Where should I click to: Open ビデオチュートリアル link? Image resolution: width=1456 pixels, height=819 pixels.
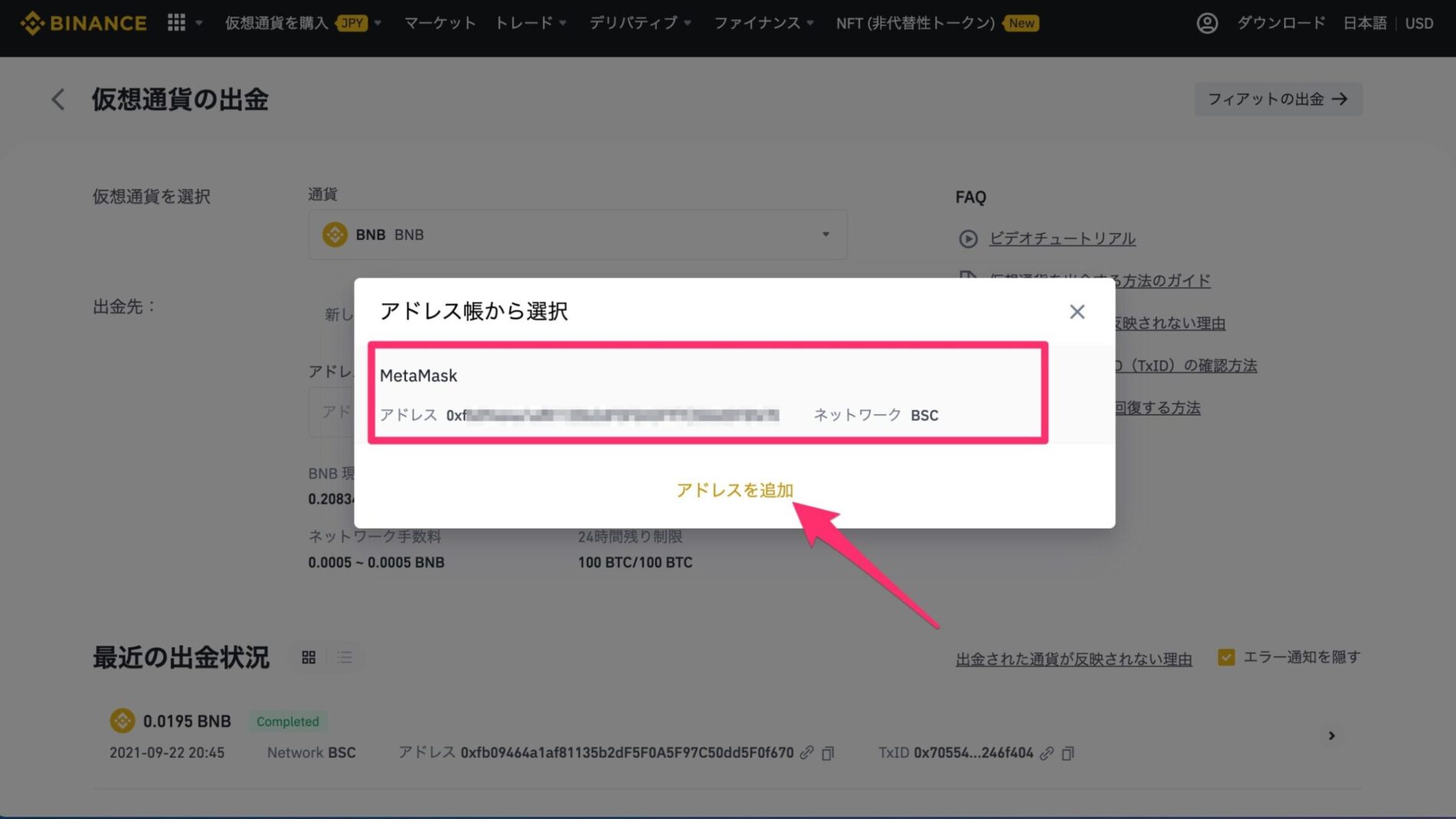pos(1062,238)
